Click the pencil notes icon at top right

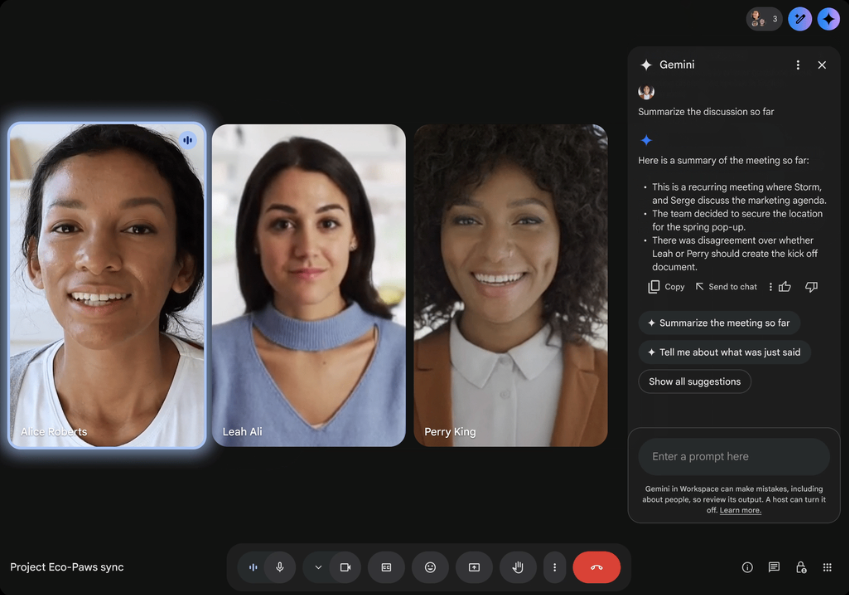coord(800,19)
